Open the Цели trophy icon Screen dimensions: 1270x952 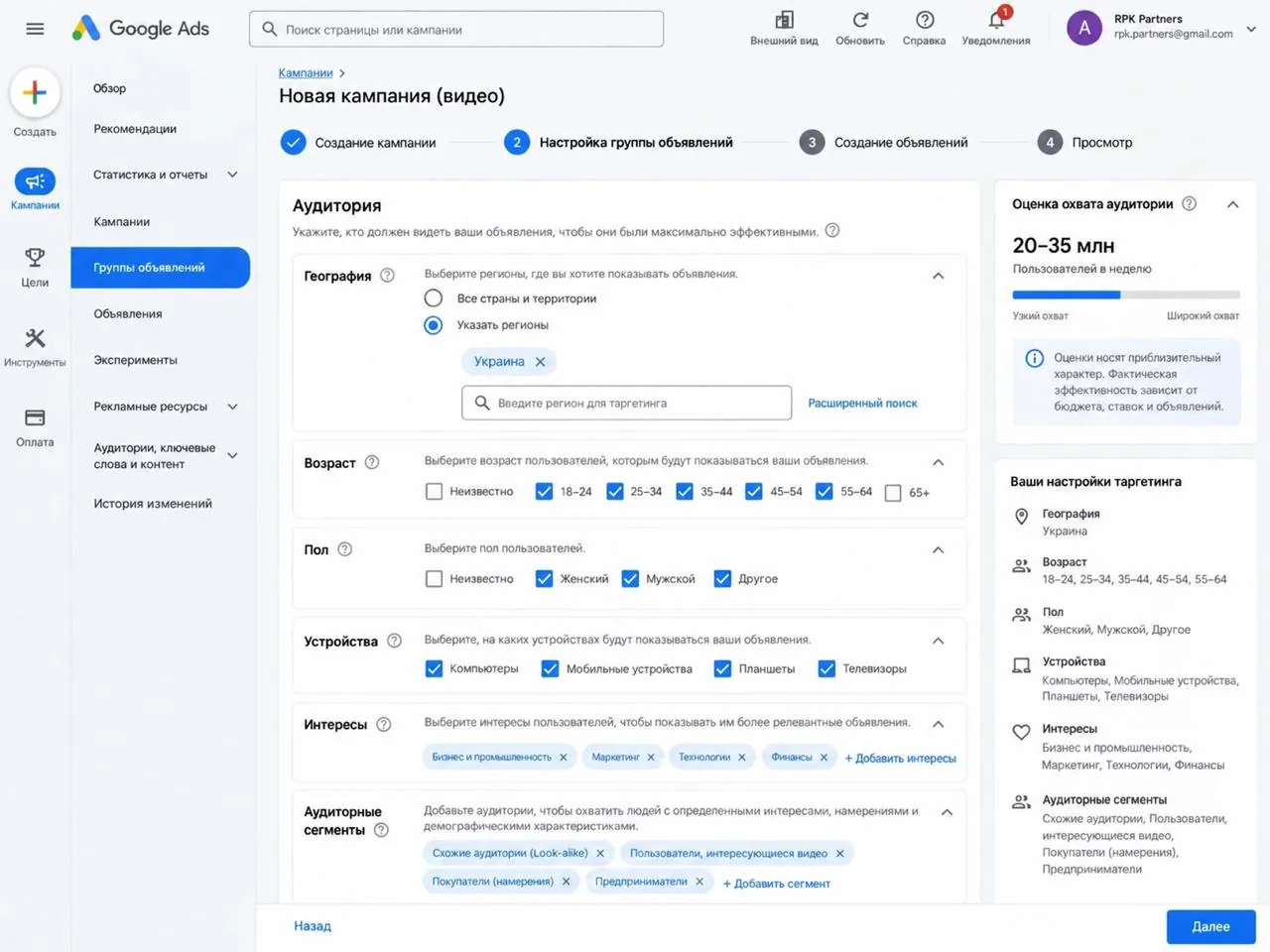pyautogui.click(x=35, y=258)
